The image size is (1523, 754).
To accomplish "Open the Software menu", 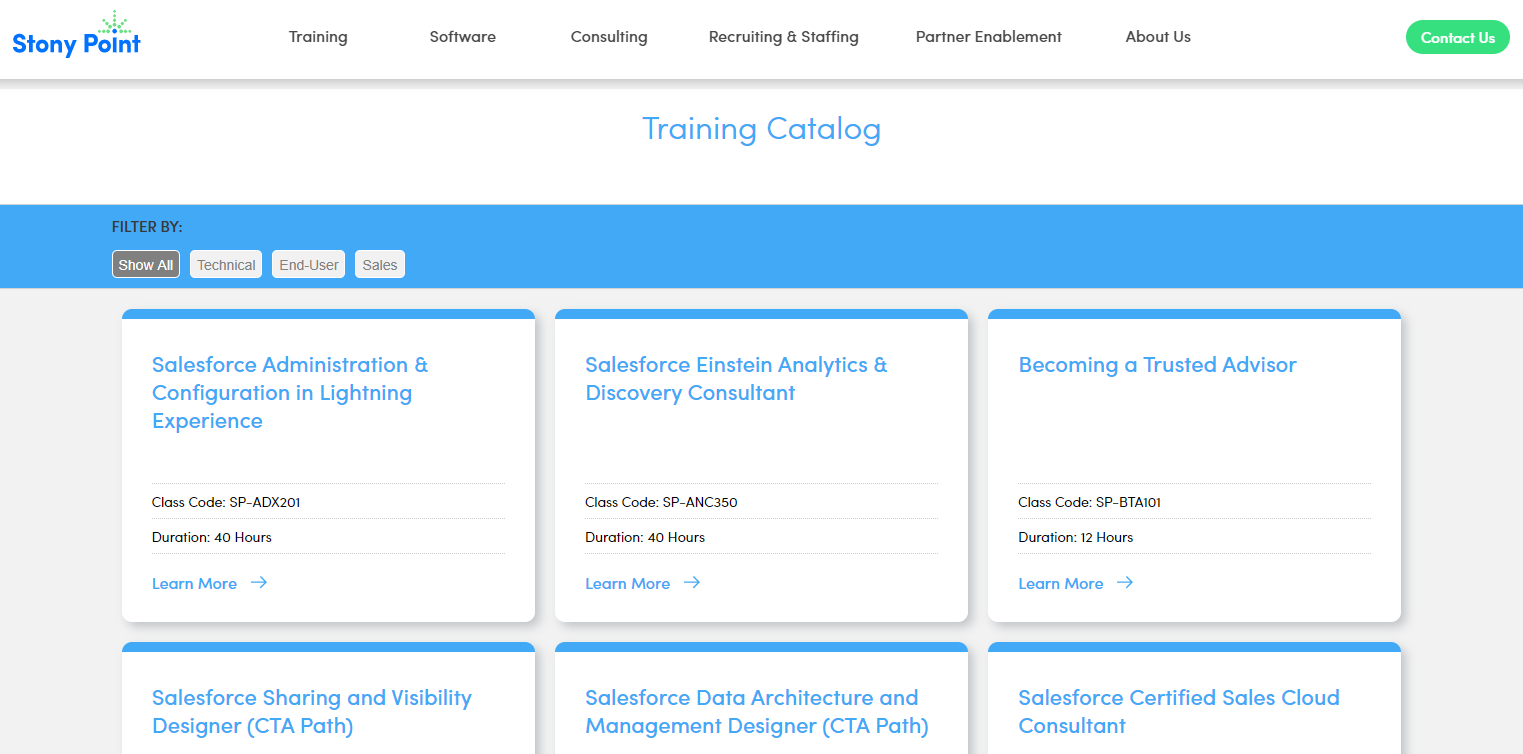I will 463,37.
